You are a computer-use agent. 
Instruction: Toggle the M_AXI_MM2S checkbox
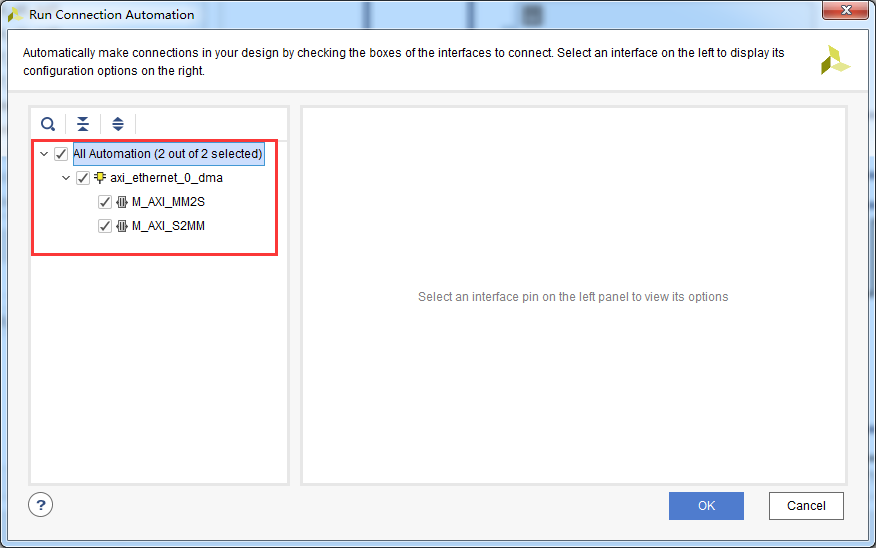104,202
